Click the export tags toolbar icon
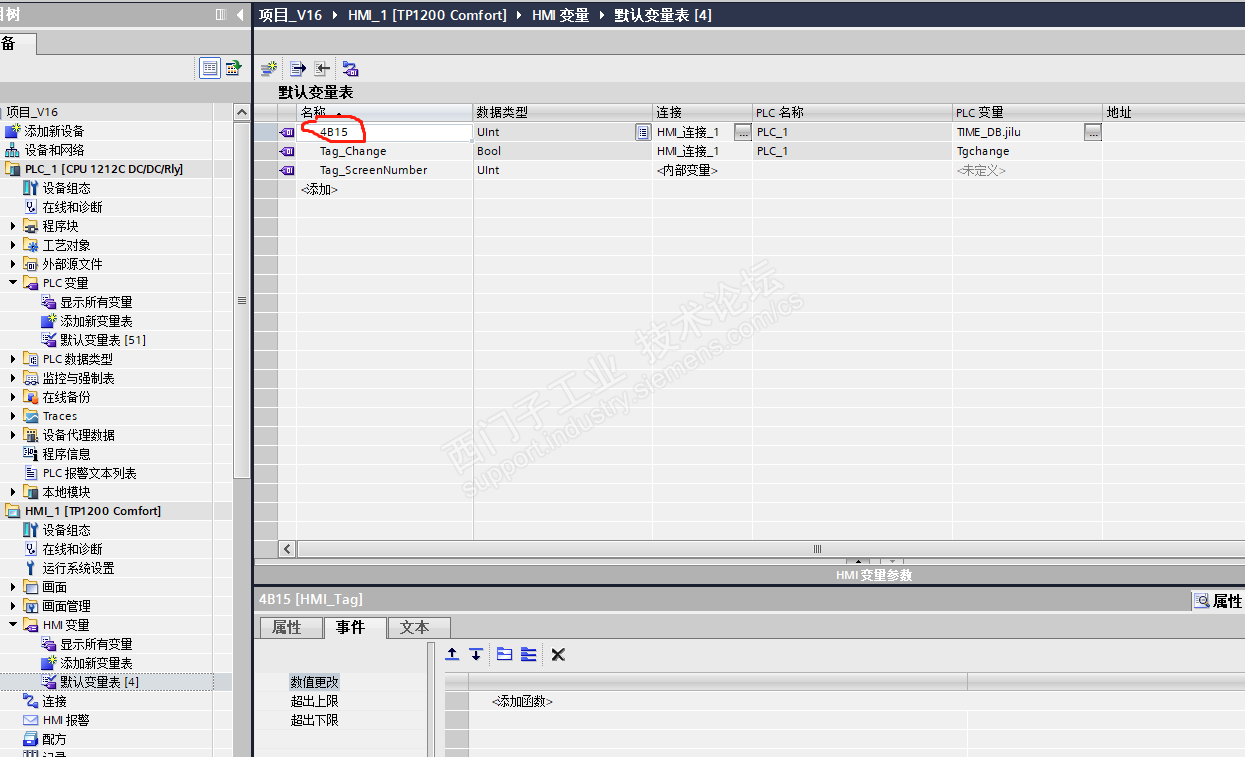Image resolution: width=1245 pixels, height=757 pixels. point(297,69)
